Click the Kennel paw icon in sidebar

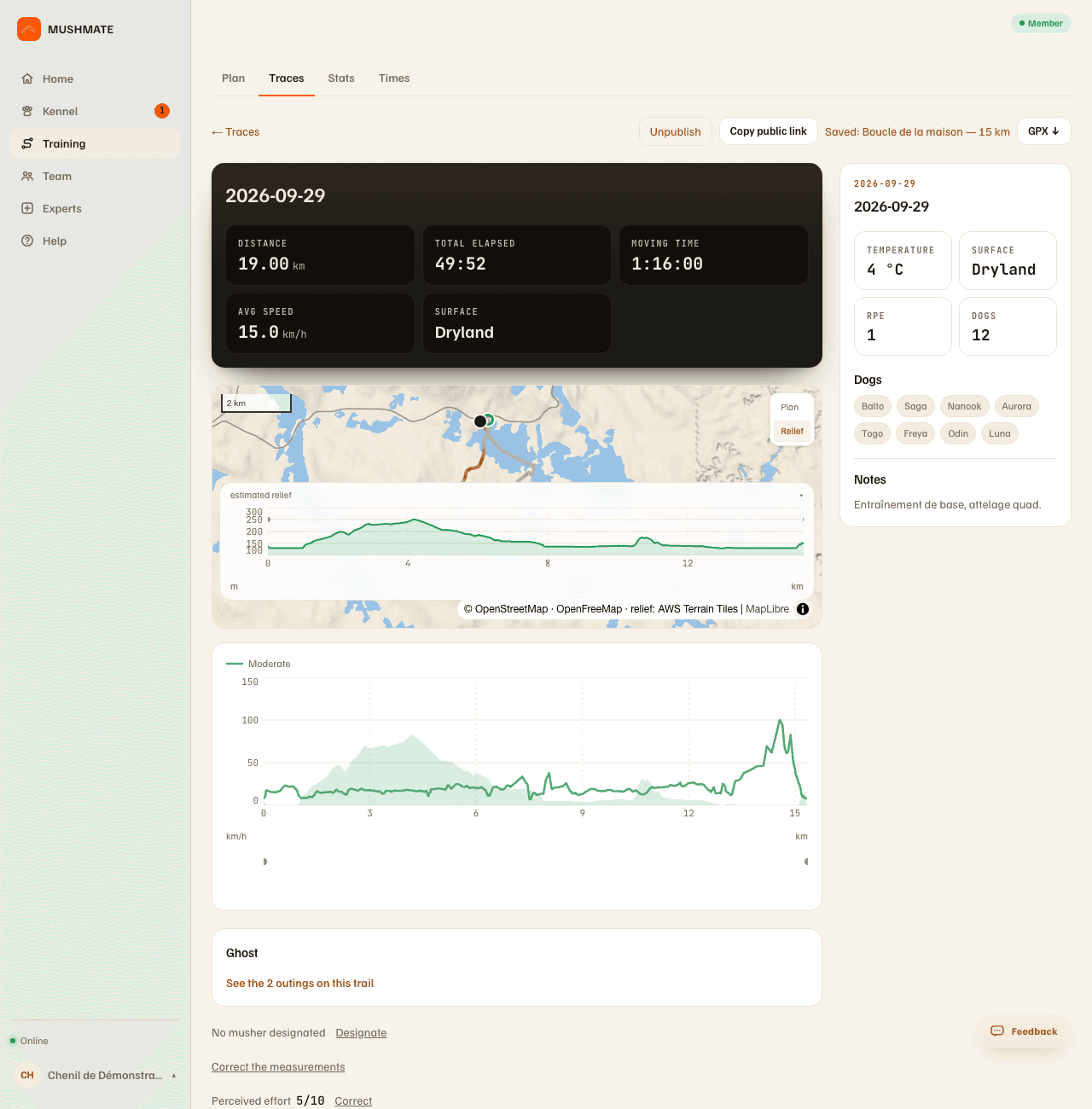click(x=27, y=111)
